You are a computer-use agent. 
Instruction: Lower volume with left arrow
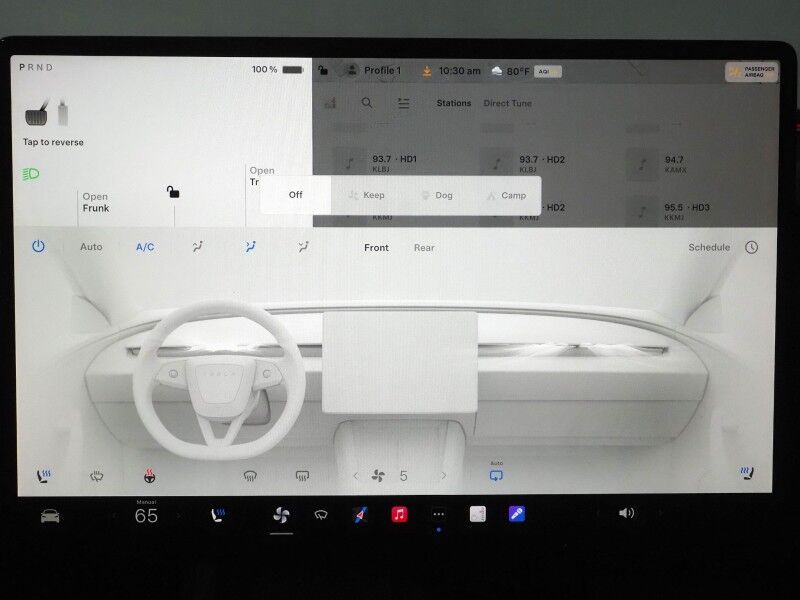pos(597,513)
